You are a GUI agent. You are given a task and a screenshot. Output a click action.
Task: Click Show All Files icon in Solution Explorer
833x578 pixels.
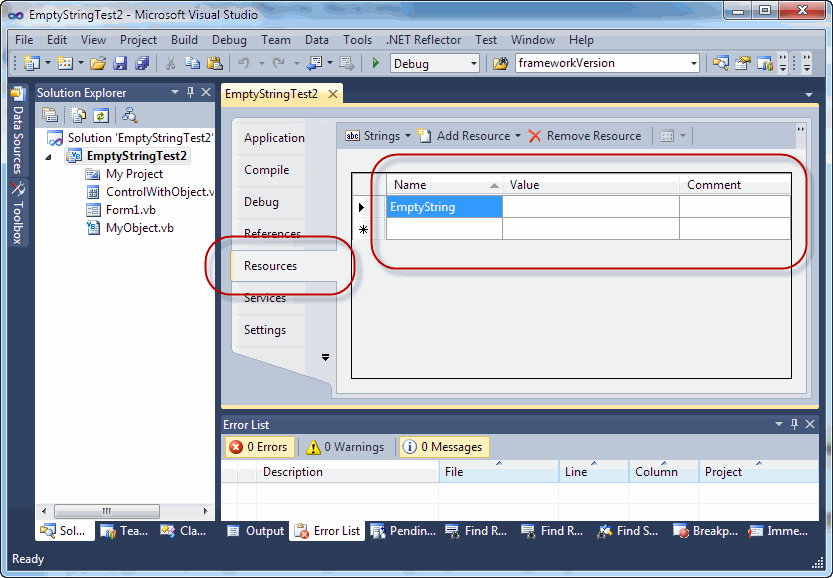pyautogui.click(x=78, y=115)
